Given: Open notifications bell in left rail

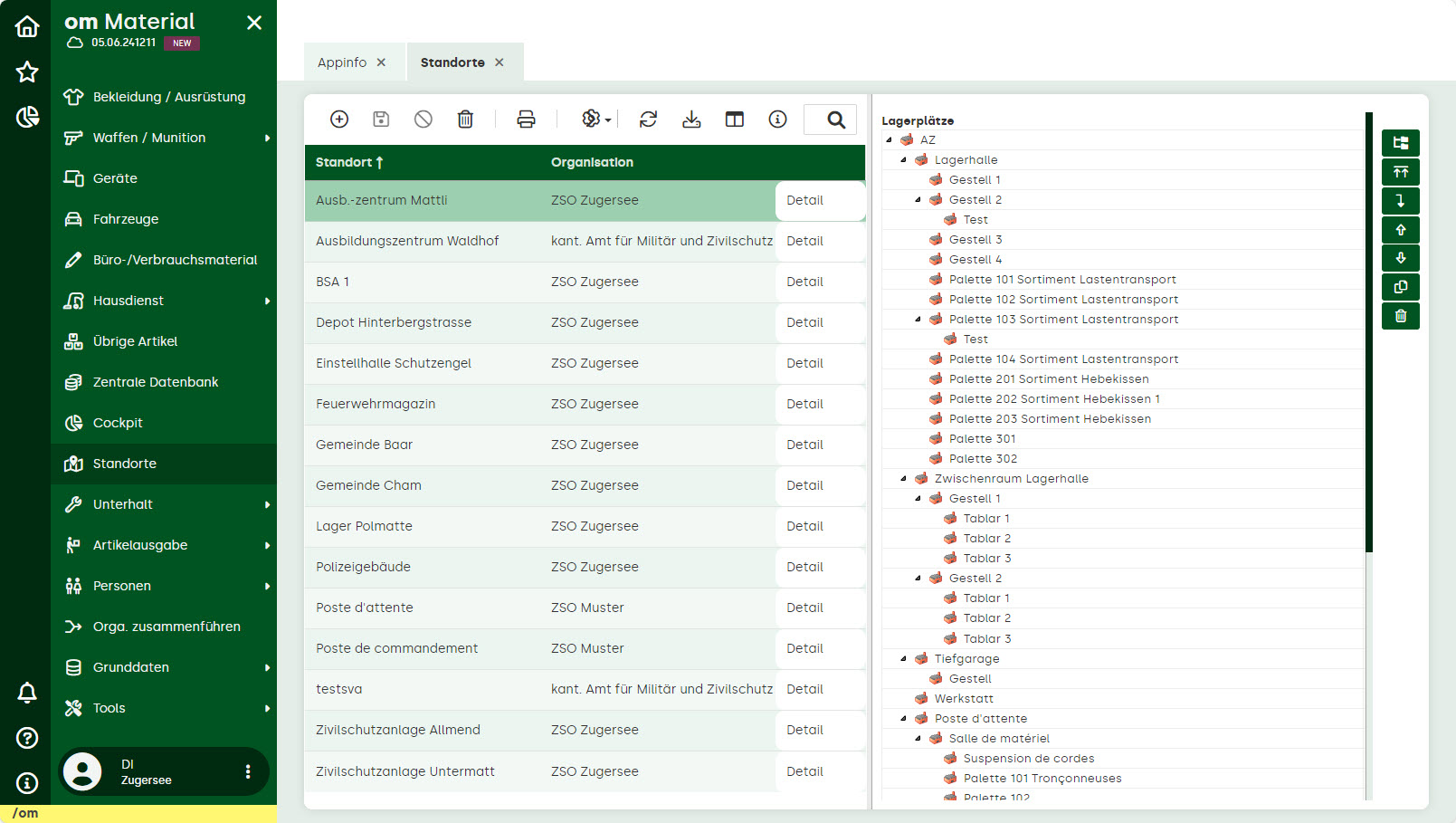Looking at the screenshot, I should [27, 693].
